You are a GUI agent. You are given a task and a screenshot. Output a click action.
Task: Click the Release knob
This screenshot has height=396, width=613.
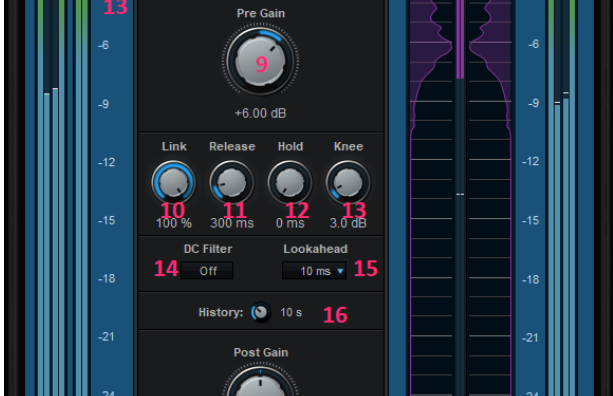coord(232,183)
